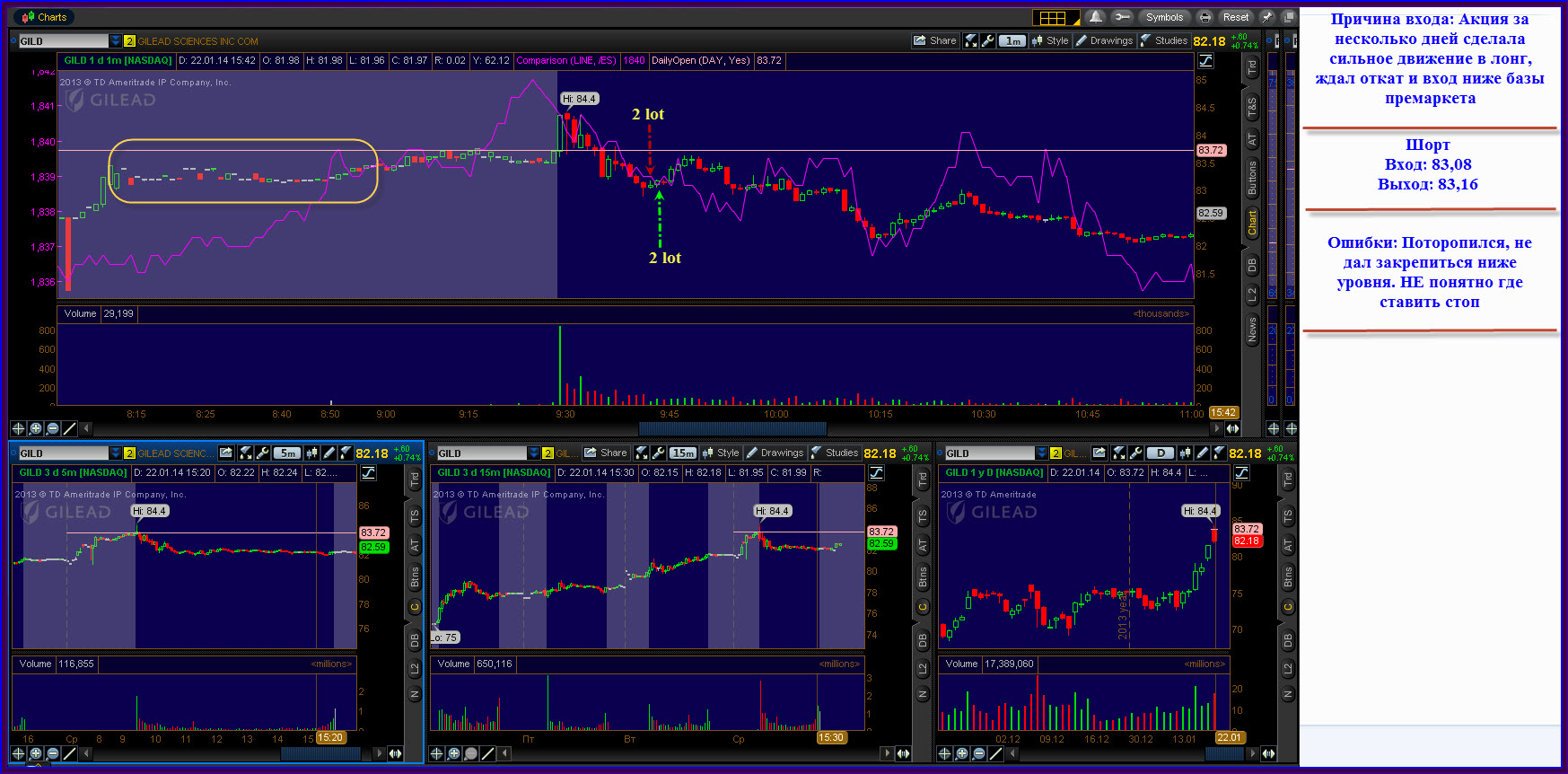This screenshot has width=1568, height=774.
Task: Expand the symbol dropdown on the daily chart
Action: point(1041,453)
